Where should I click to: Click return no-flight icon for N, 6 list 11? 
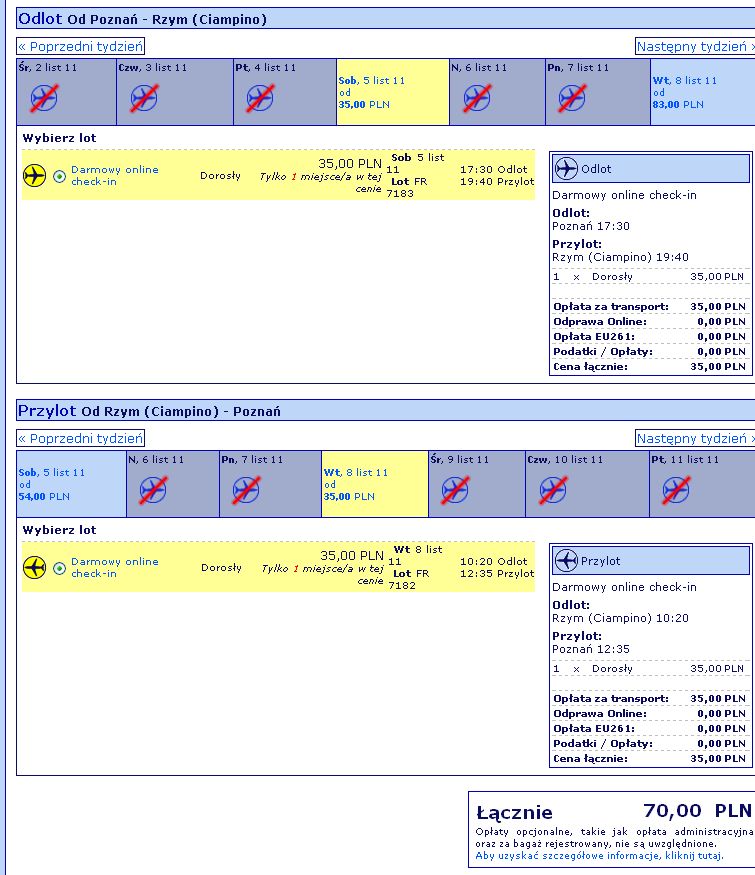point(153,490)
